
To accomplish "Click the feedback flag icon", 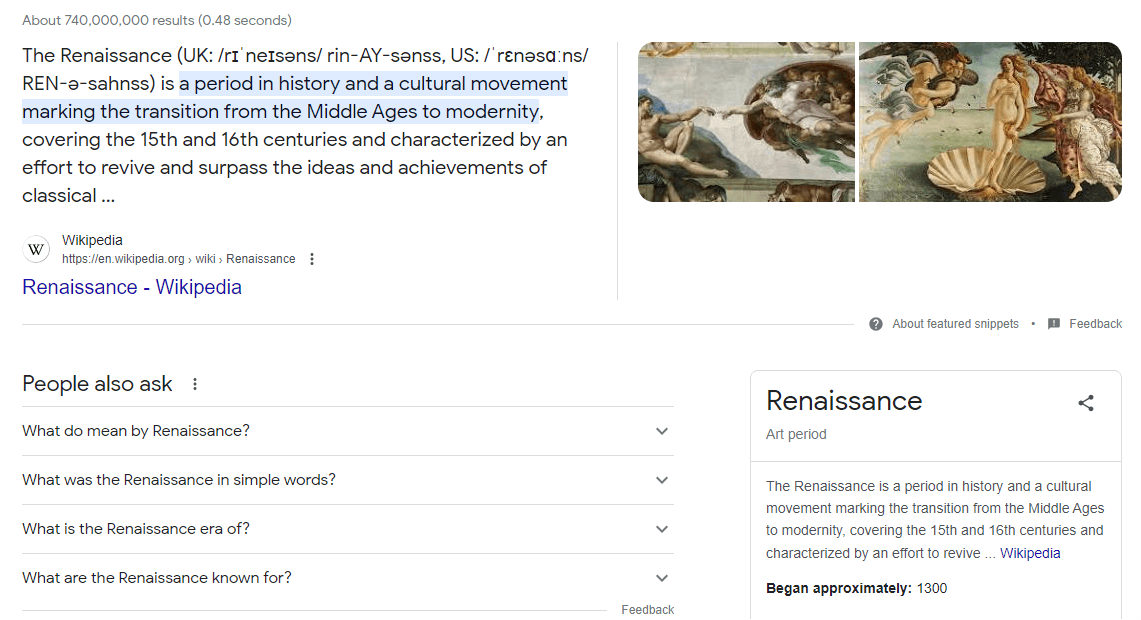I will (1054, 324).
